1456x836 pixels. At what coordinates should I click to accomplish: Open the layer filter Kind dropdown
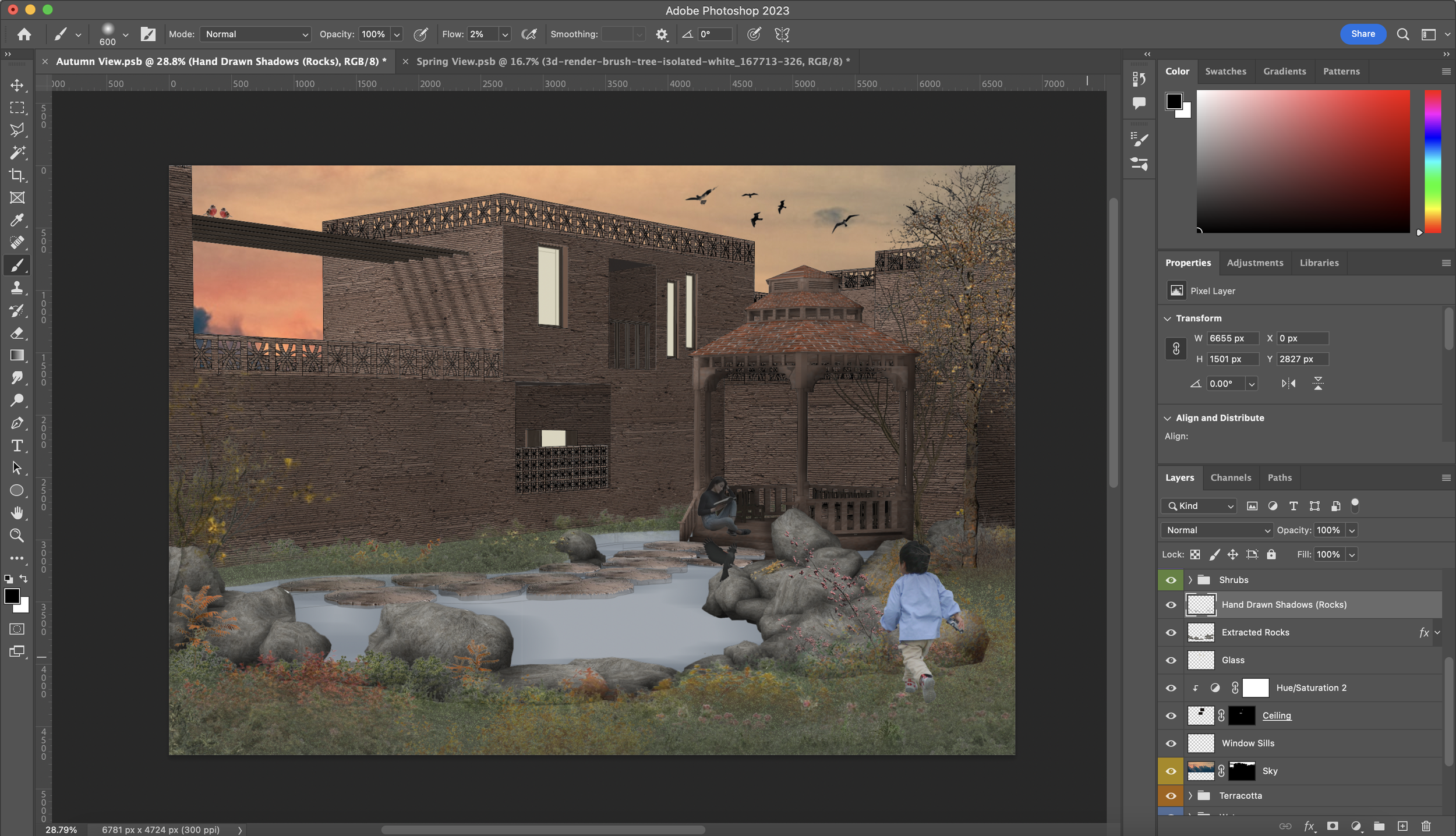click(1199, 506)
